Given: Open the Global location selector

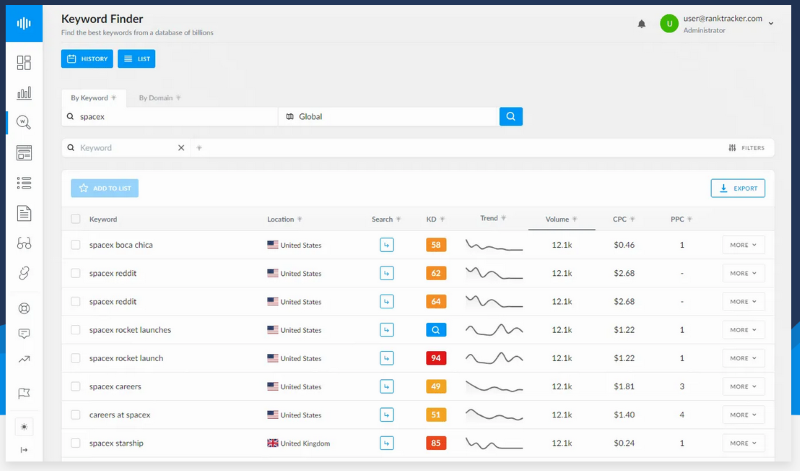Looking at the screenshot, I should 389,116.
